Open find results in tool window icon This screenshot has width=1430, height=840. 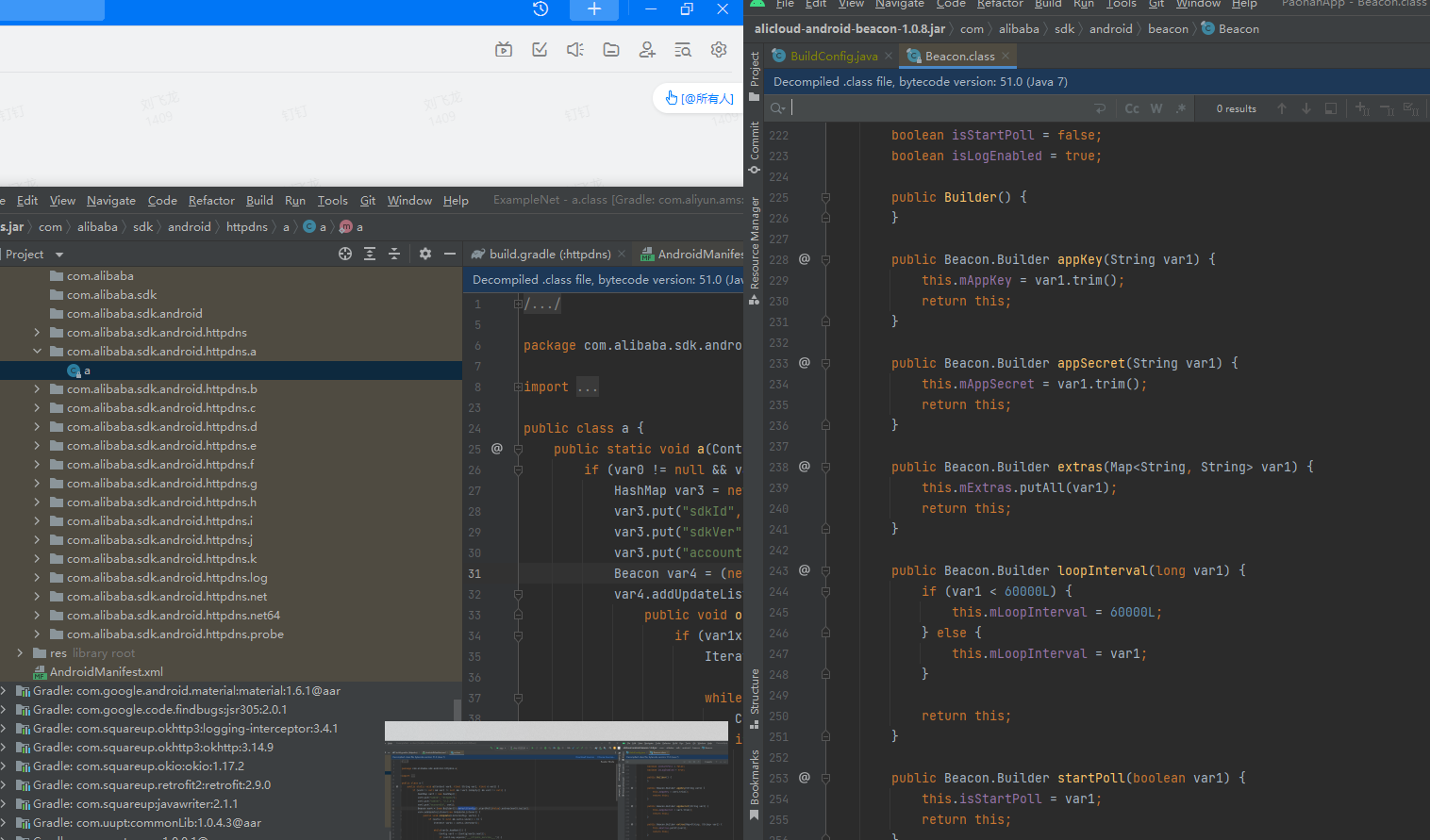click(1331, 108)
